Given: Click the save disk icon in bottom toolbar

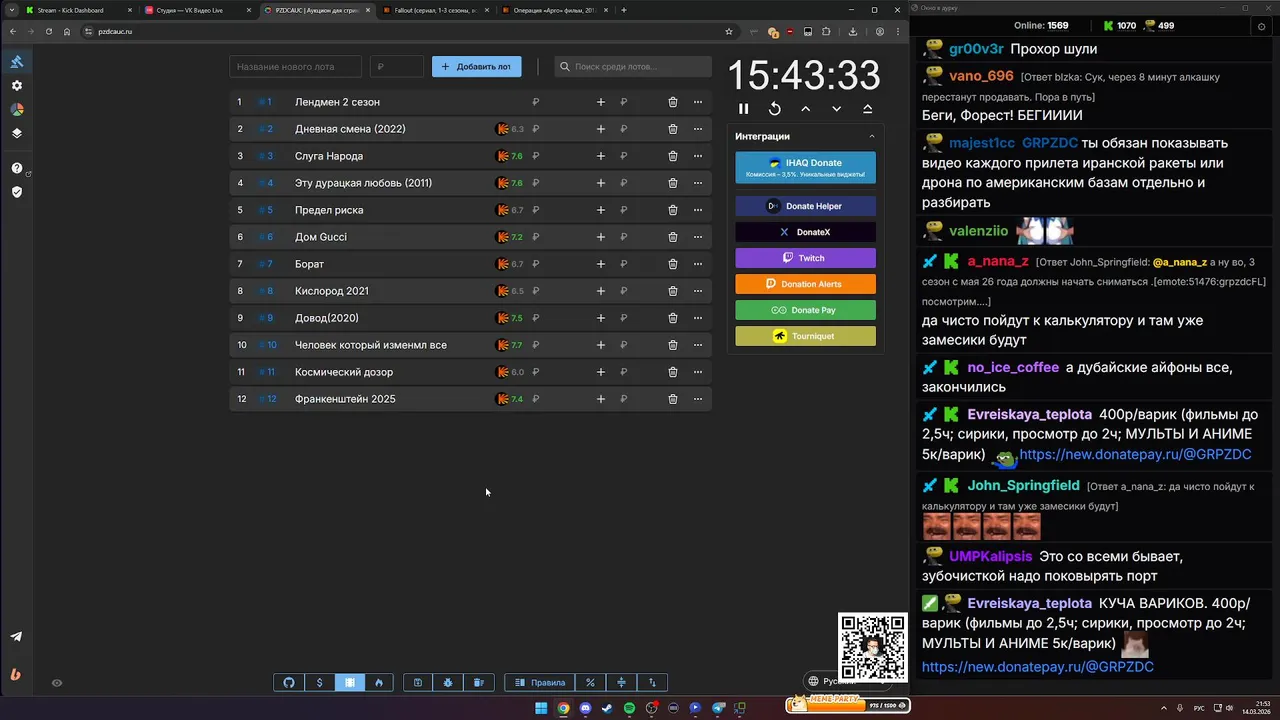Looking at the screenshot, I should tap(418, 683).
